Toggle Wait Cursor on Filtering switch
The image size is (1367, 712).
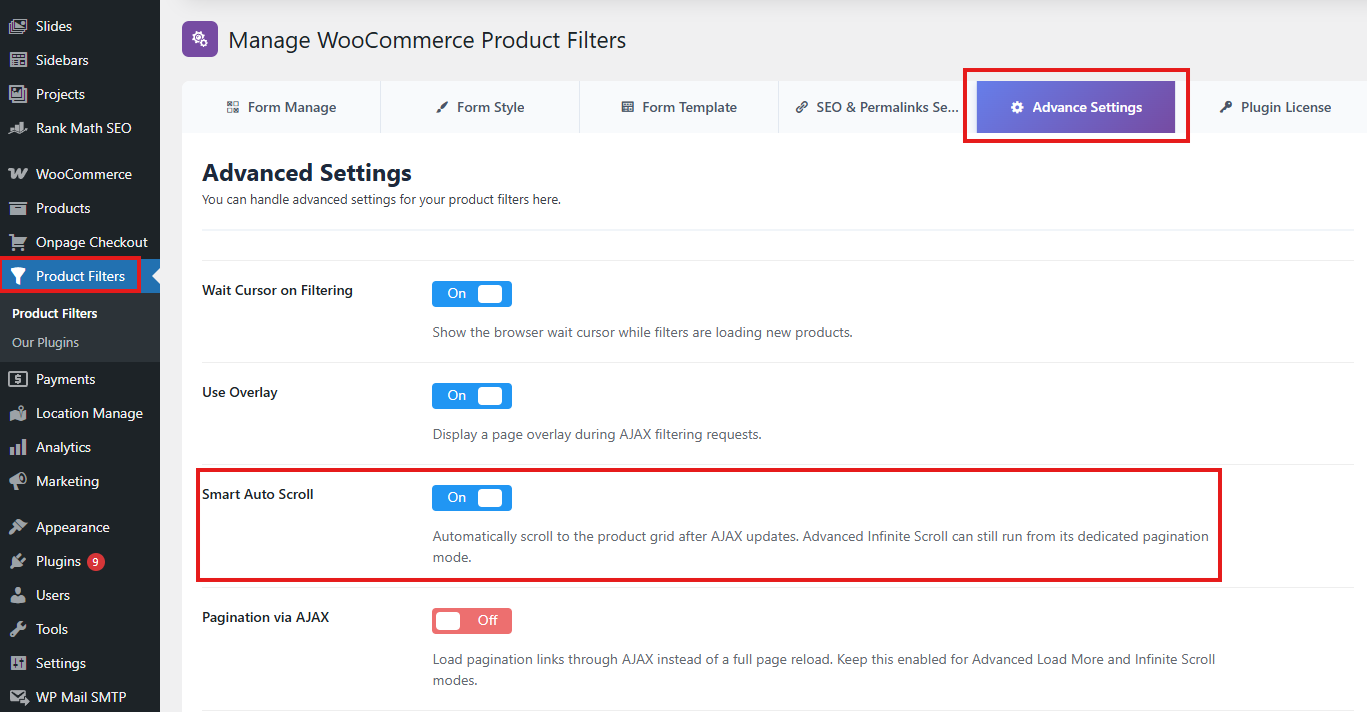(x=472, y=293)
